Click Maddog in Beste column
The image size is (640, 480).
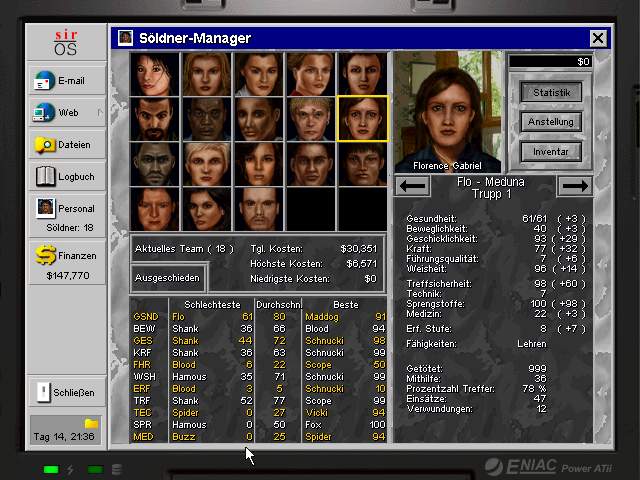(322, 317)
